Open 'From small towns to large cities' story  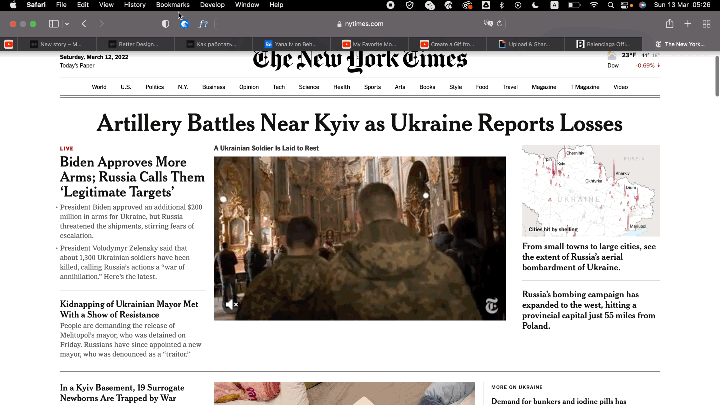pos(589,257)
